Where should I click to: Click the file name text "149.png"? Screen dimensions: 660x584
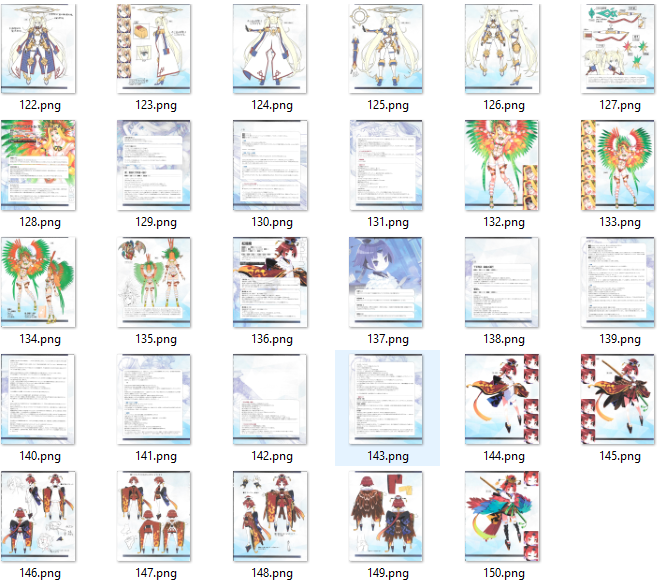click(x=388, y=573)
